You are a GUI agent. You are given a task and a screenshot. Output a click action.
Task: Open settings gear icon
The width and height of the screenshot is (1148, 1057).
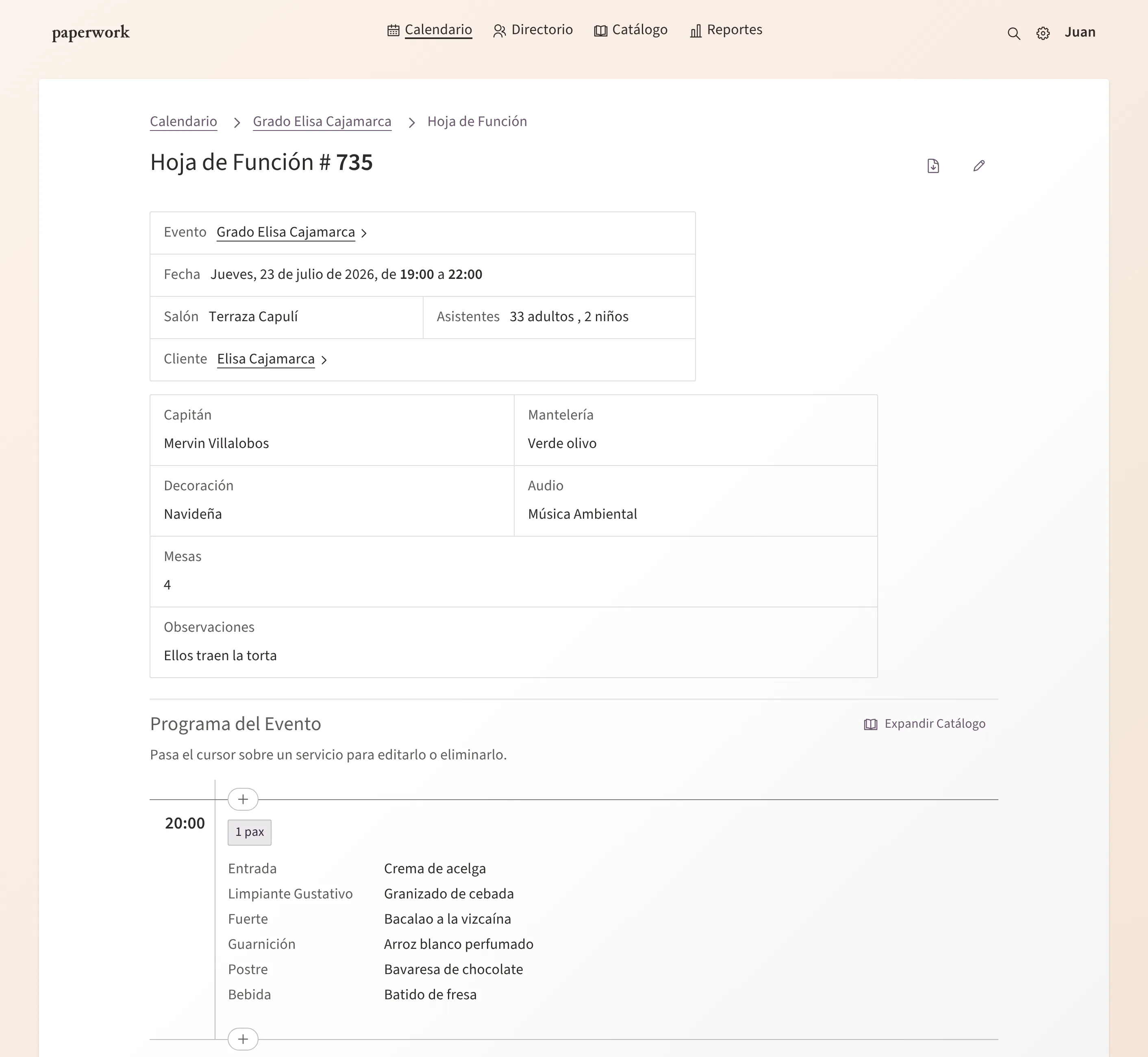[1043, 33]
